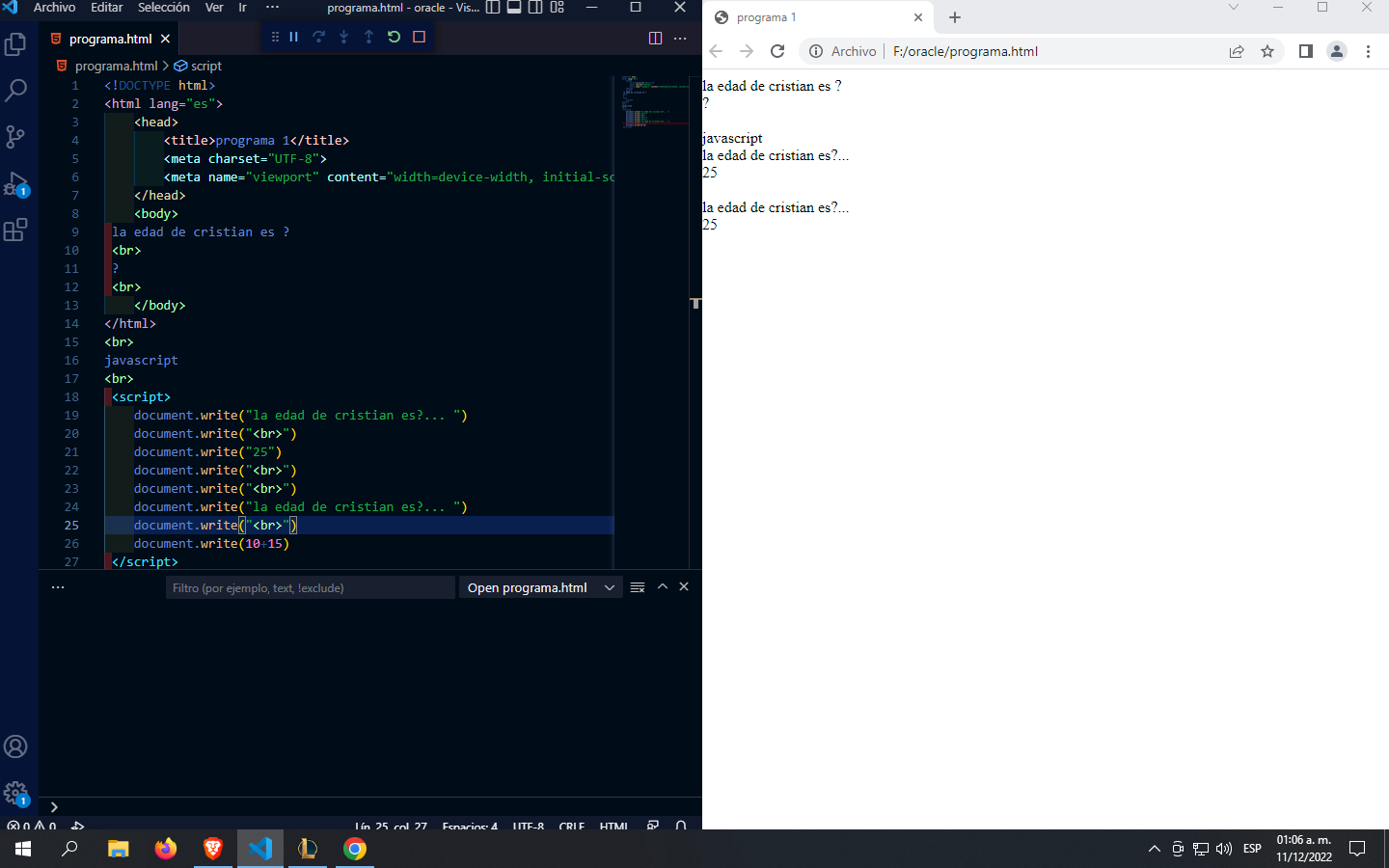Click the debug console input prompt chevron
The height and width of the screenshot is (868, 1389).
click(54, 807)
